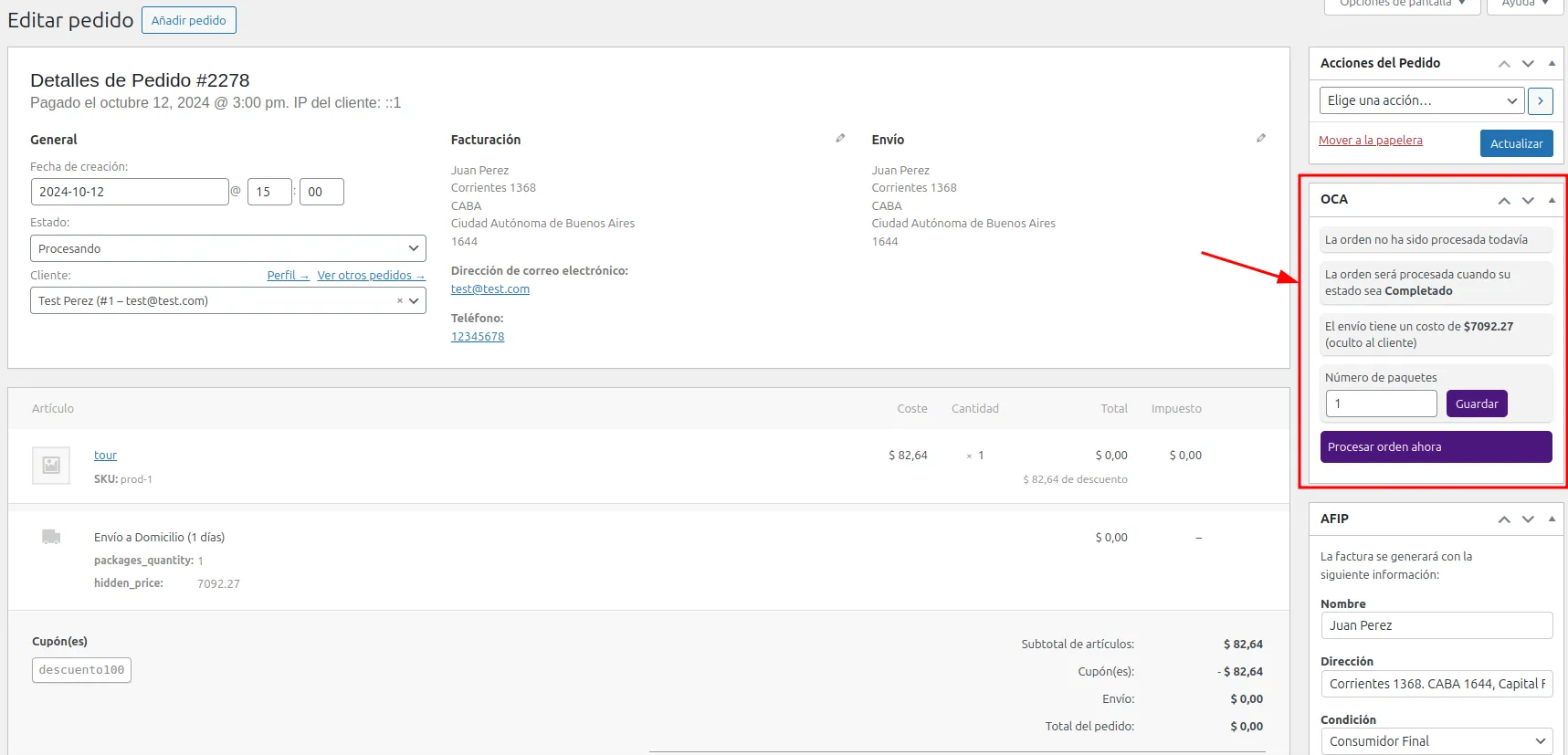Open the Ayuda tab
Screen dimensions: 1568x755
point(1524,5)
